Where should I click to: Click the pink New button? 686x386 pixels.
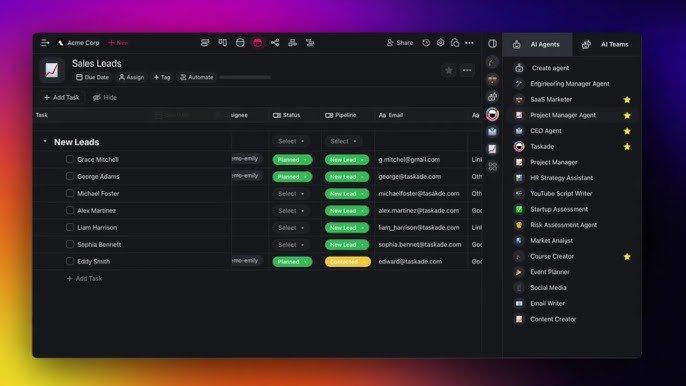pyautogui.click(x=118, y=43)
